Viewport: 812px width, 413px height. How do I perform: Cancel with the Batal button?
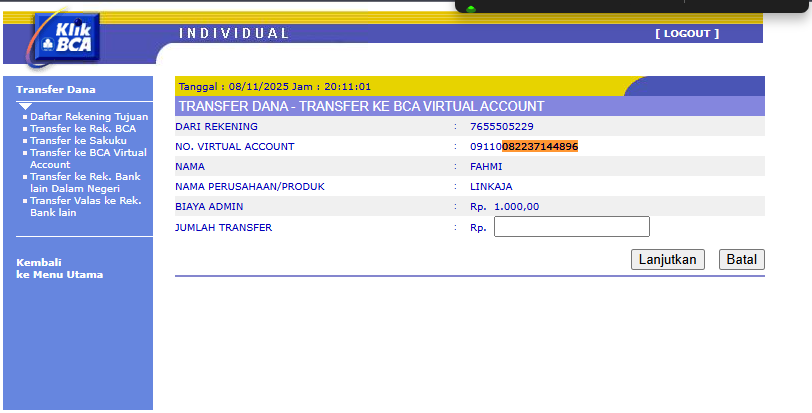click(x=742, y=259)
